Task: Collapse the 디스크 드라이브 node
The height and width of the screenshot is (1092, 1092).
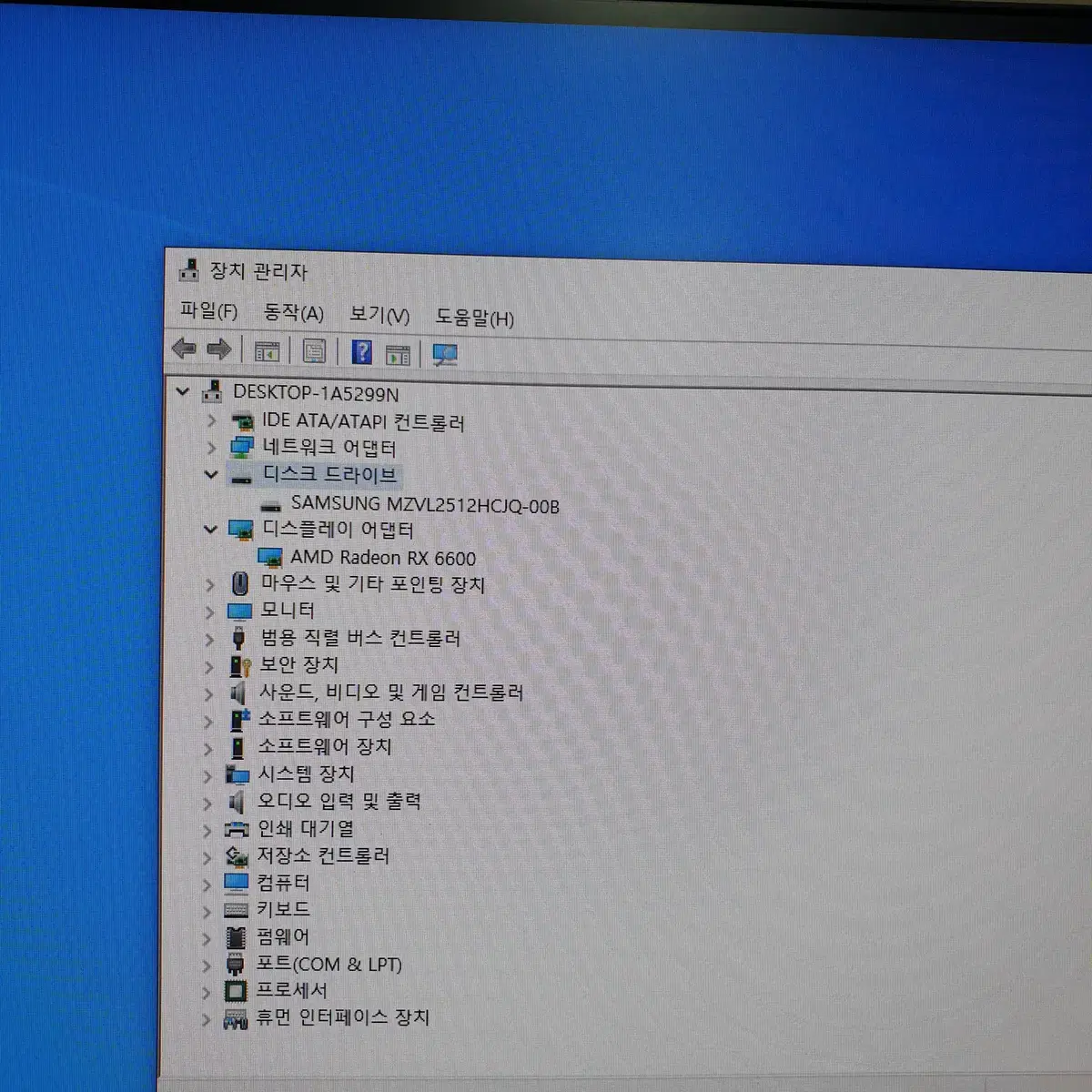Action: (x=211, y=474)
